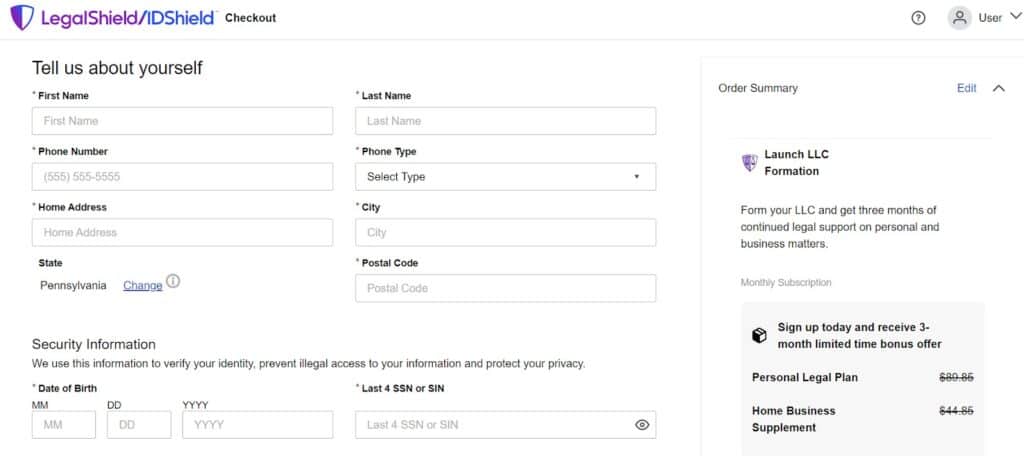Focus the City input field
Viewport: 1024px width, 456px height.
click(x=505, y=233)
